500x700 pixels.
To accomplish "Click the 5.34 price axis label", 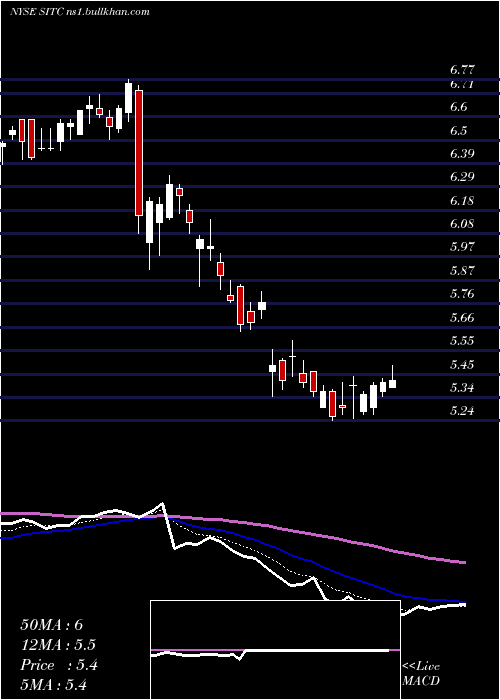I will click(462, 388).
